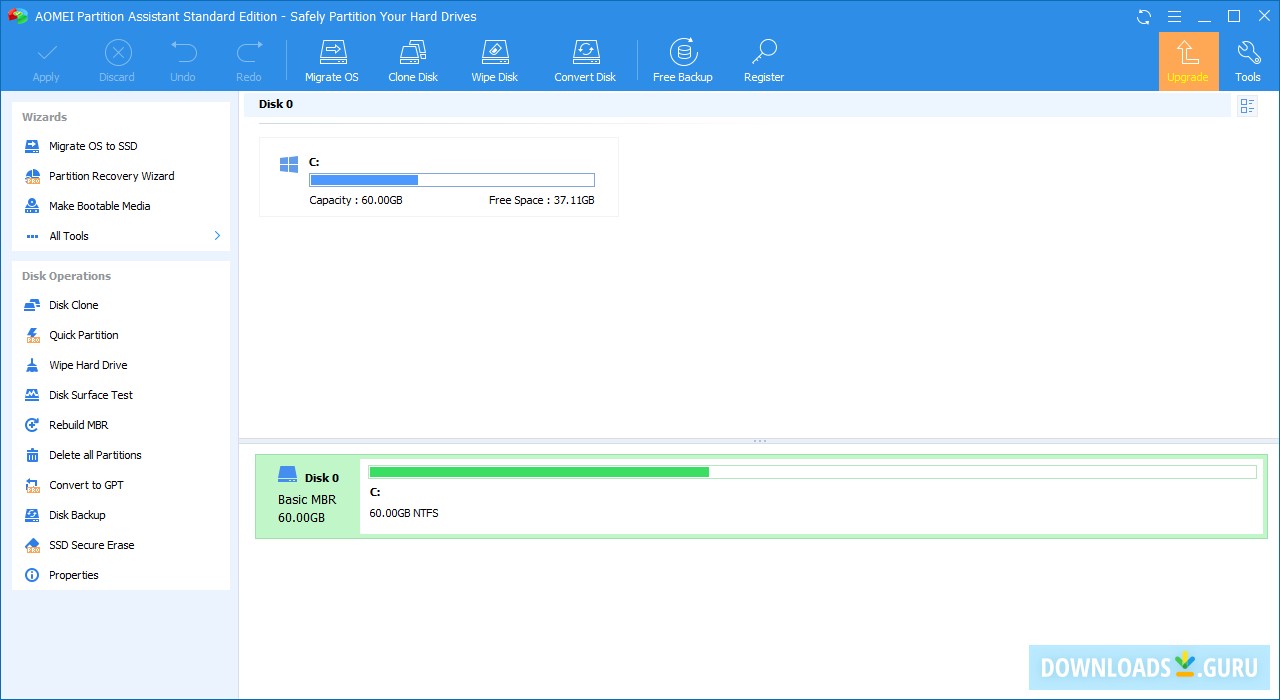Switch to the list view layout icon
Image resolution: width=1280 pixels, height=700 pixels.
1247,105
